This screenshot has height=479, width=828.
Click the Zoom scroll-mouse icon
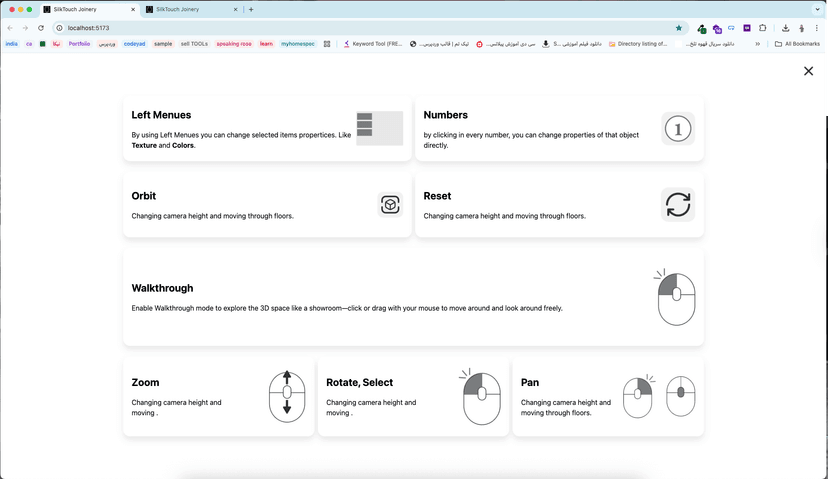coord(287,396)
